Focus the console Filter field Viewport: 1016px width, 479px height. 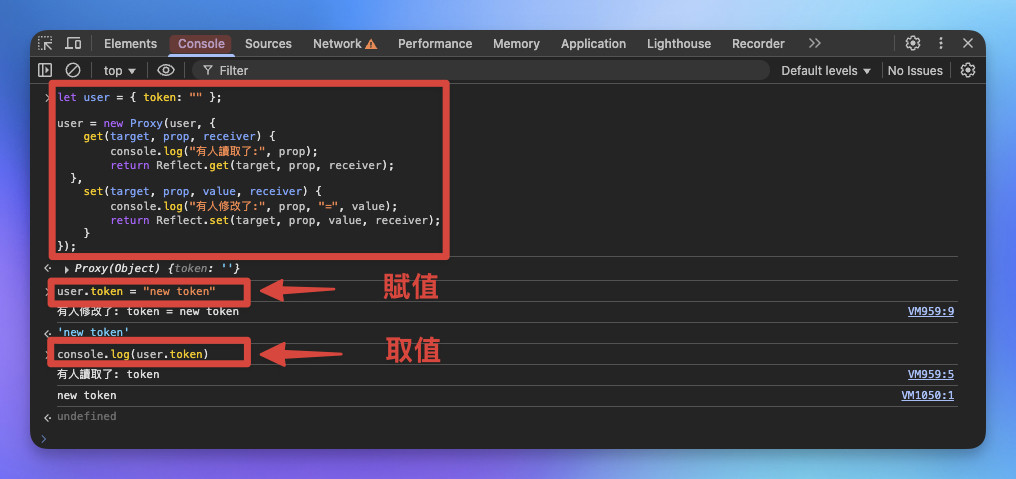[x=481, y=71]
